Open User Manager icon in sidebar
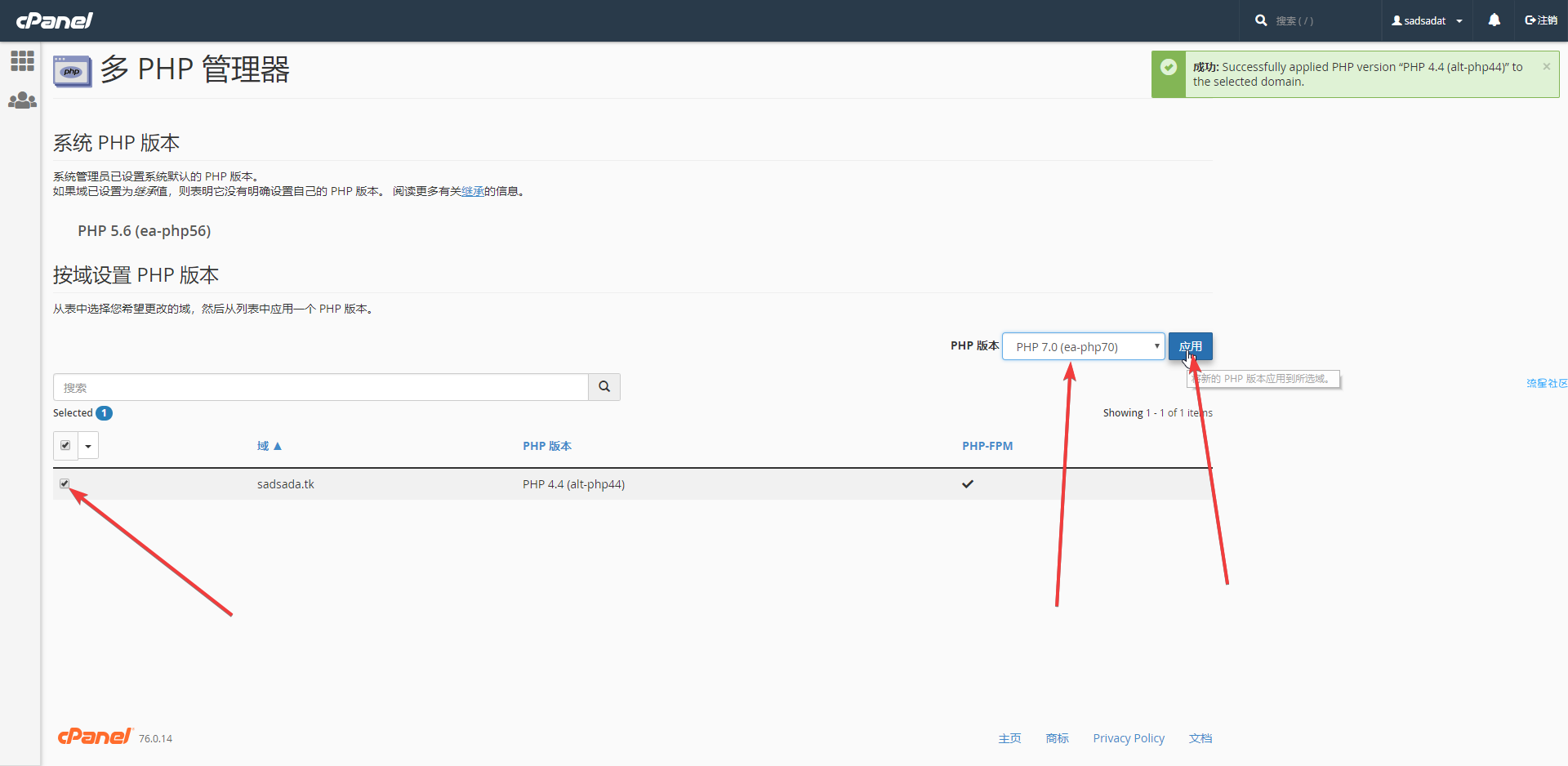Viewport: 1568px width, 766px height. point(22,100)
